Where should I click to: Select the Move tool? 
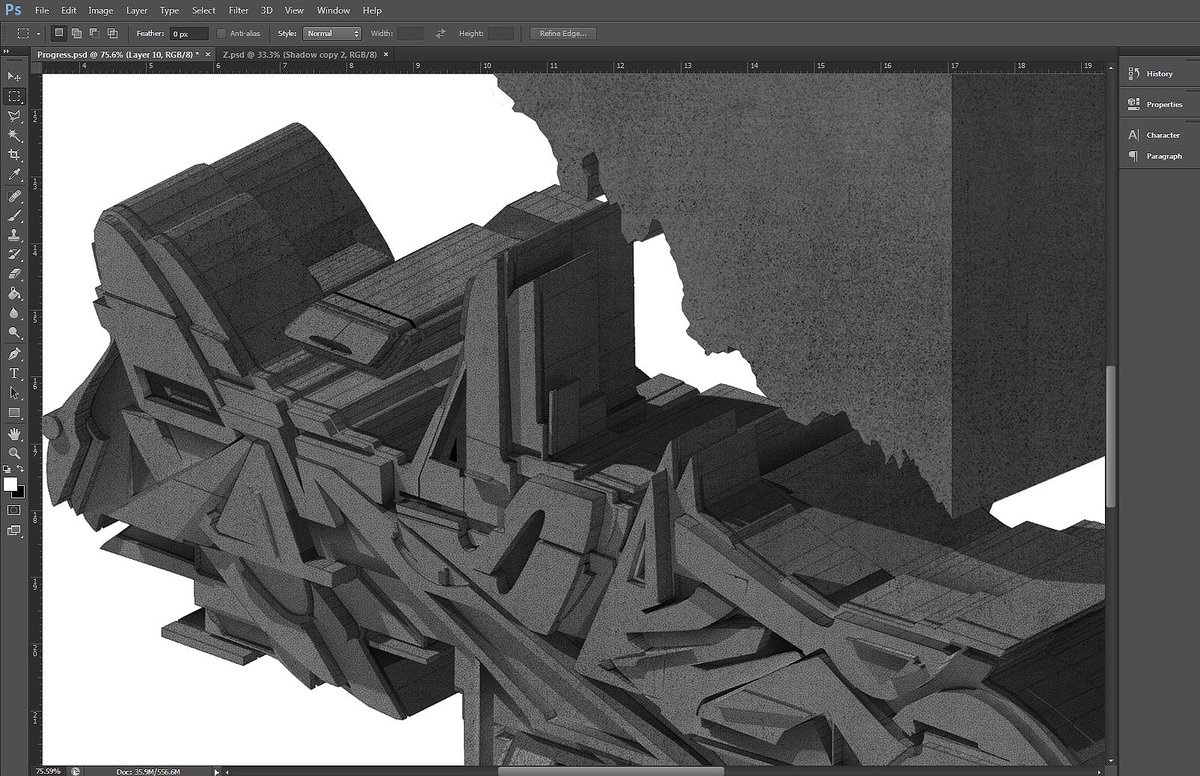(14, 77)
